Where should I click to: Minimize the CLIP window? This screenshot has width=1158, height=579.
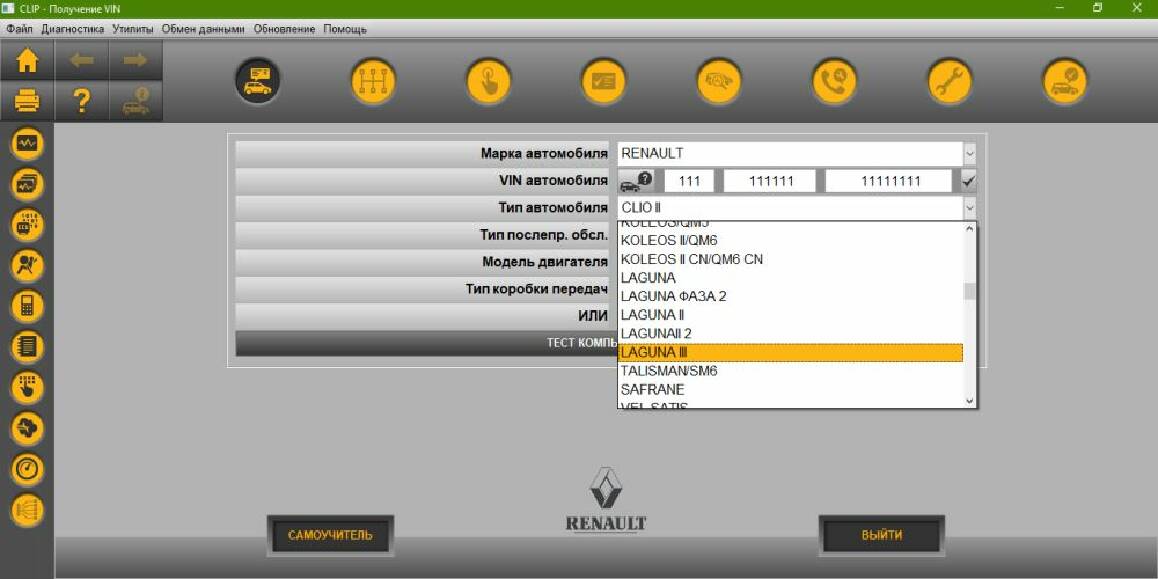(1061, 8)
